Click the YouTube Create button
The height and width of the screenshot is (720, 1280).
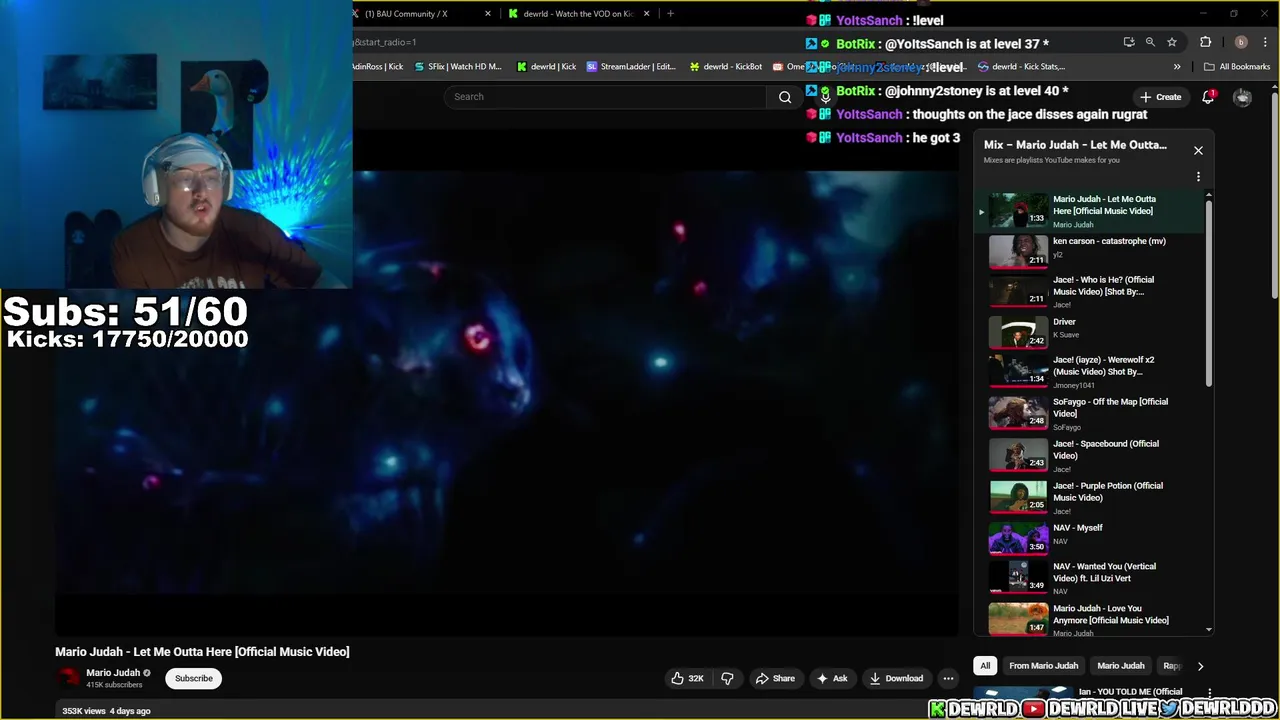click(1160, 97)
